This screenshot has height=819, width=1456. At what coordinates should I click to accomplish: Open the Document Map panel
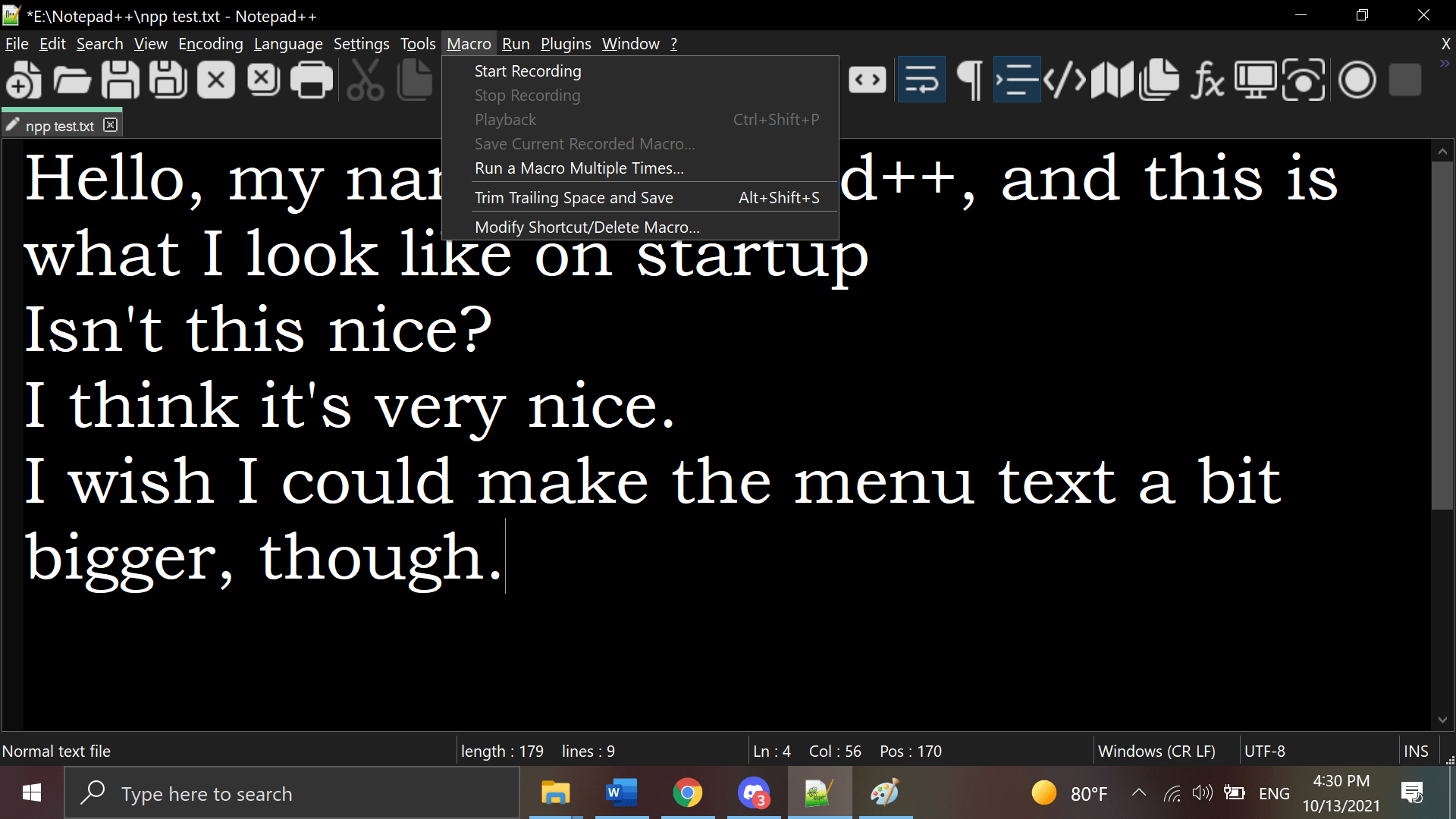[1111, 80]
